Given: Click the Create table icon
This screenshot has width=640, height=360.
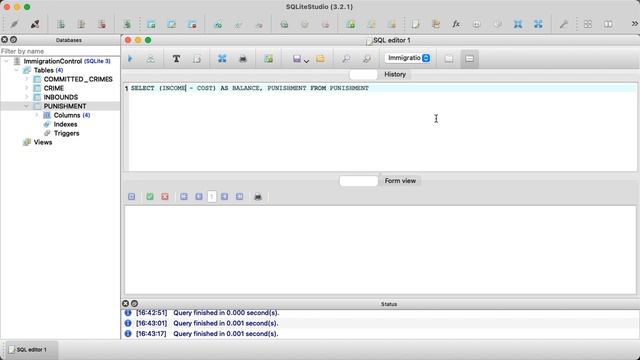Looking at the screenshot, I should pyautogui.click(x=151, y=24).
